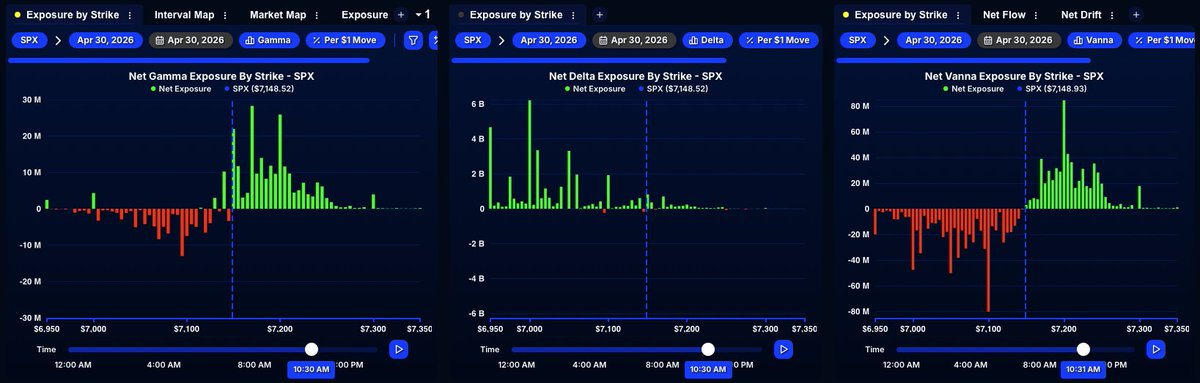The width and height of the screenshot is (1200, 383).
Task: Click tallest green bar at $7,000 in Delta chart
Action: point(529,154)
